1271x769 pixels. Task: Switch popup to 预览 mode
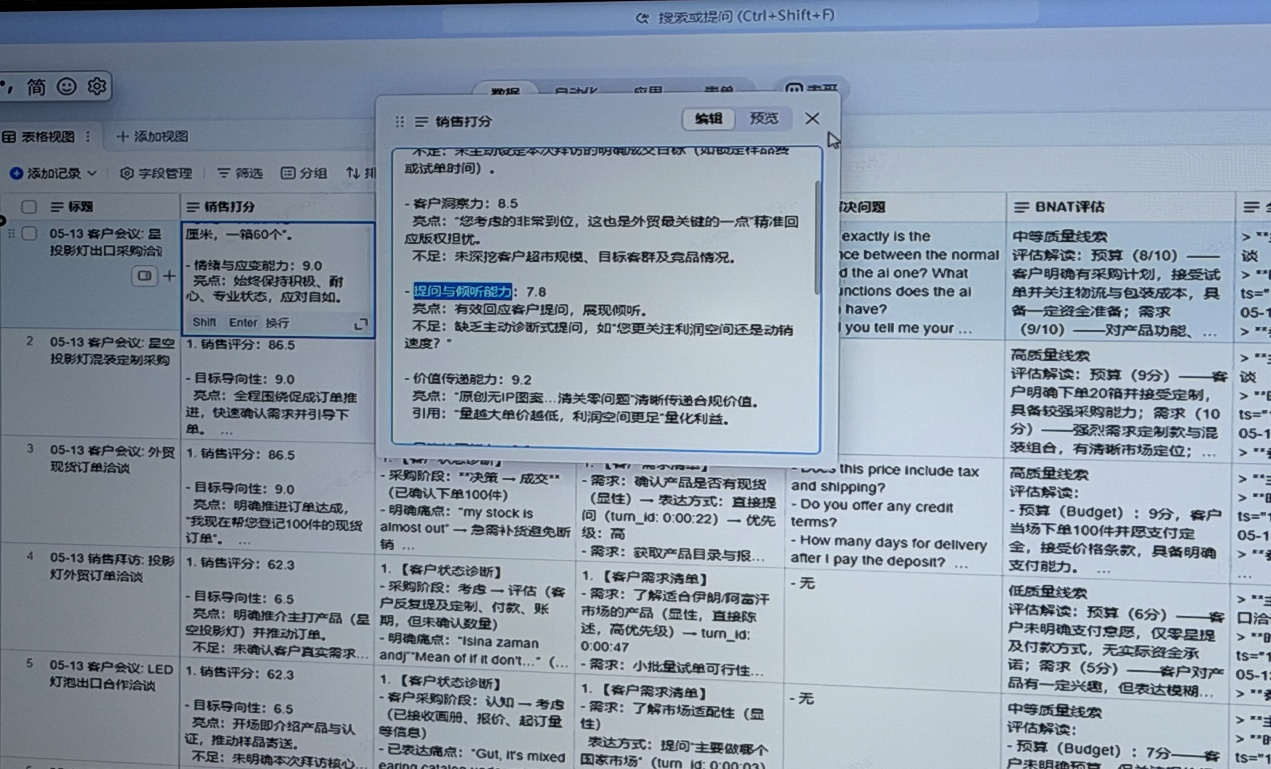pos(764,118)
